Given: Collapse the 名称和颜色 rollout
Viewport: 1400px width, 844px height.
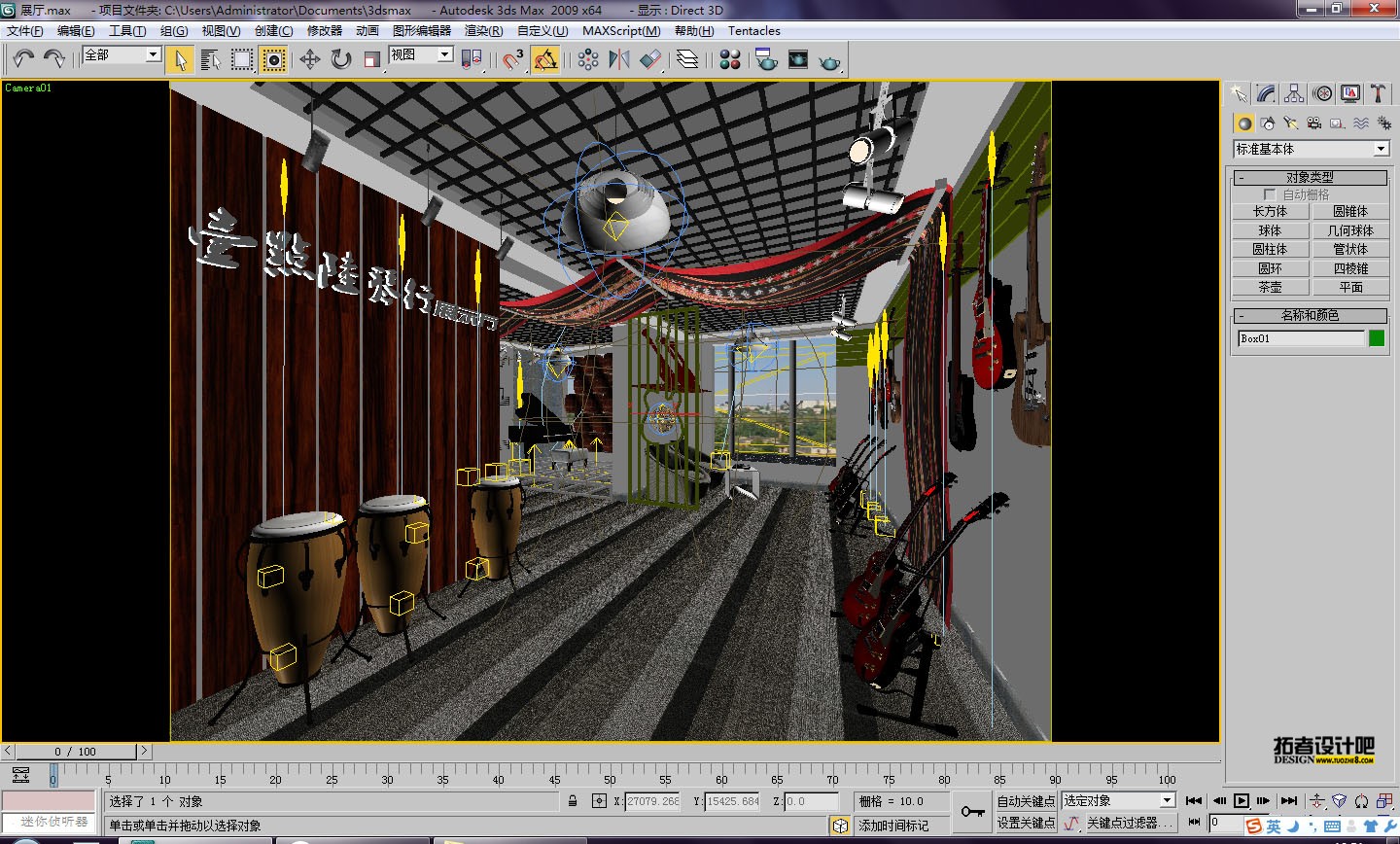Looking at the screenshot, I should (1310, 316).
